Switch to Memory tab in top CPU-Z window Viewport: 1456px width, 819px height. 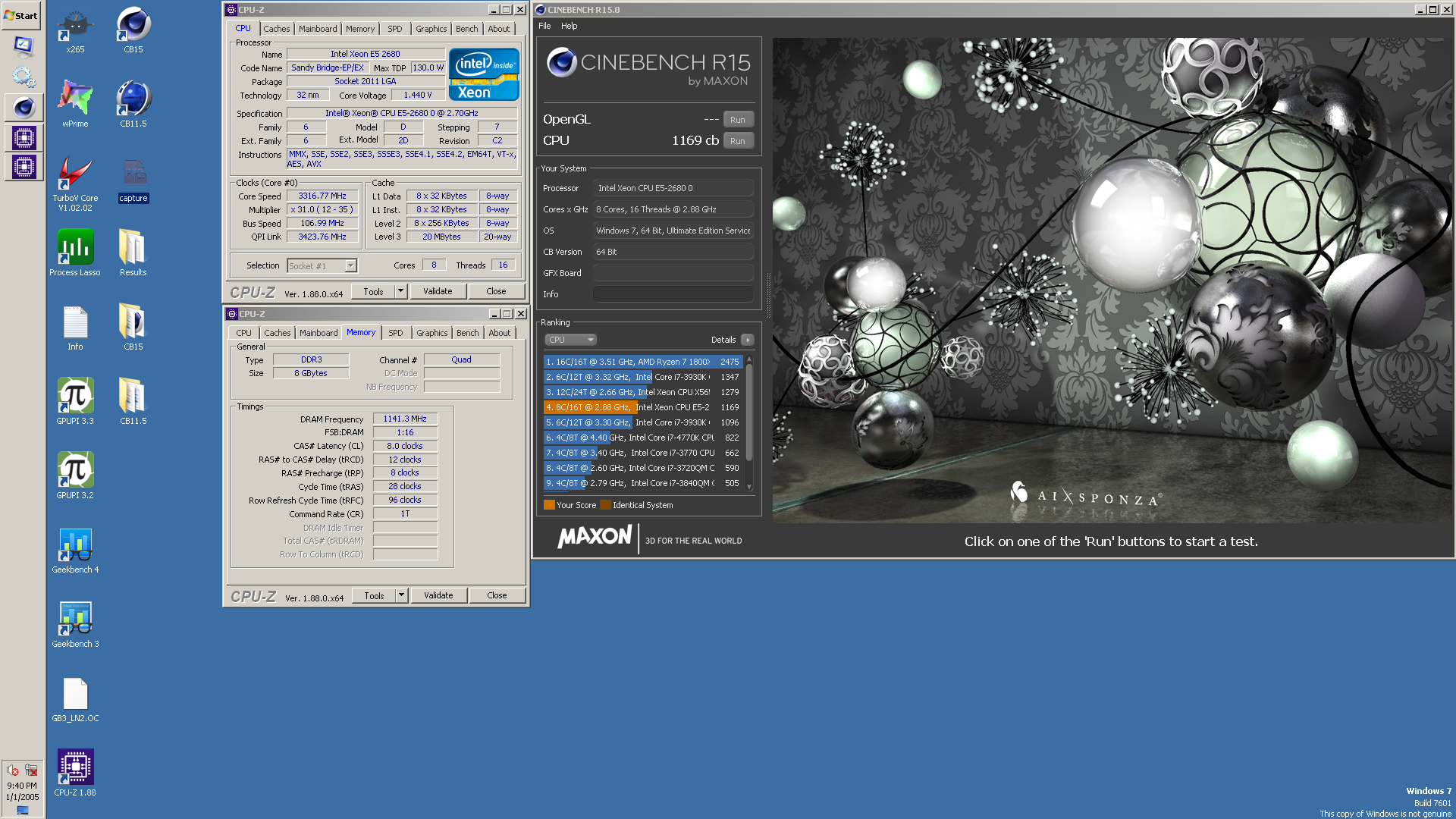click(x=360, y=29)
